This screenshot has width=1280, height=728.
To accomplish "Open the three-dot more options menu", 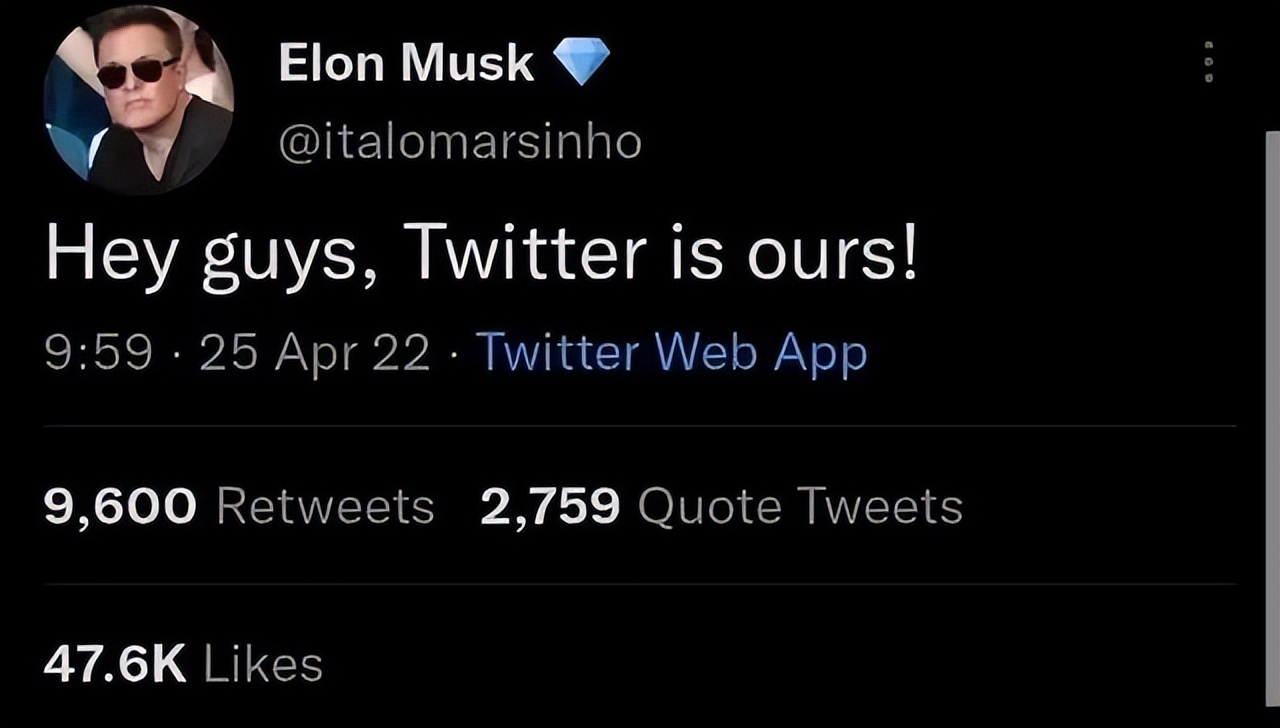I will click(x=1209, y=62).
